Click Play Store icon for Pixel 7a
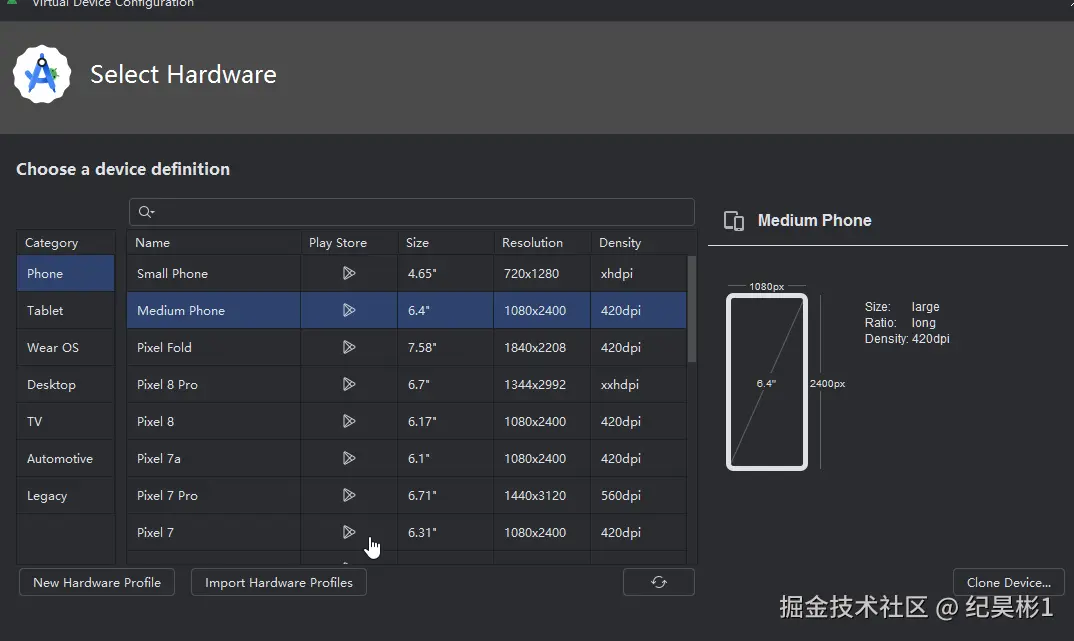The image size is (1074, 641). [x=349, y=458]
